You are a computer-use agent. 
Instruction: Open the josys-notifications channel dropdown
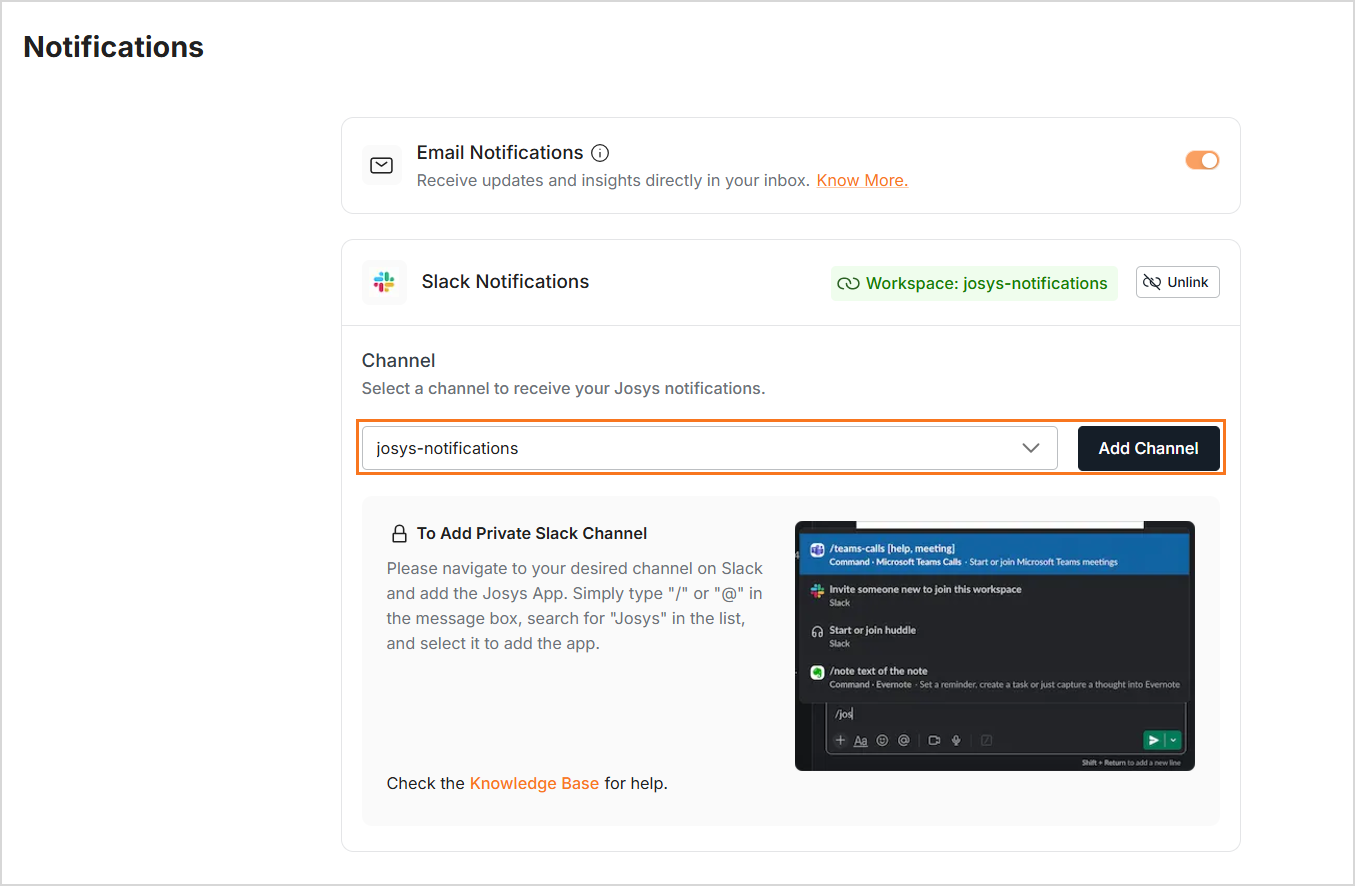pos(709,448)
